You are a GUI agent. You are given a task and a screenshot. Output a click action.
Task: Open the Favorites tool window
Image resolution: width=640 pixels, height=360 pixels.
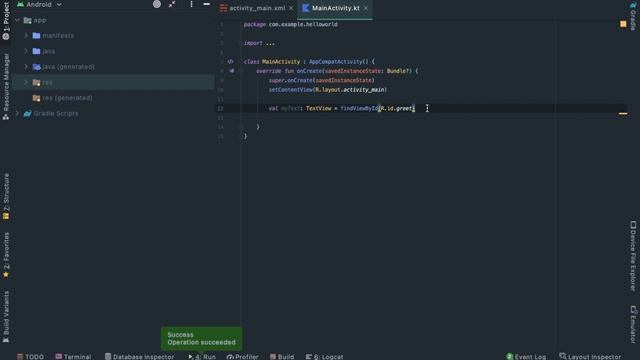6,255
